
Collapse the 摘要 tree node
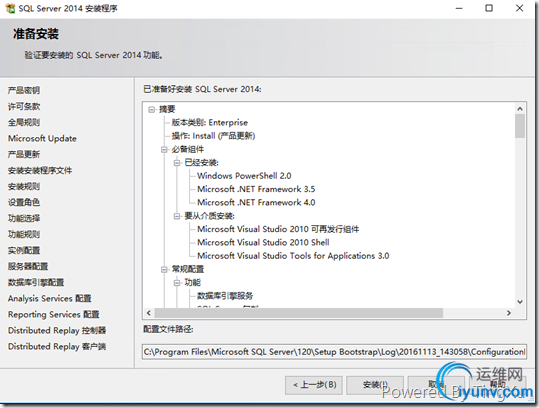[x=151, y=110]
